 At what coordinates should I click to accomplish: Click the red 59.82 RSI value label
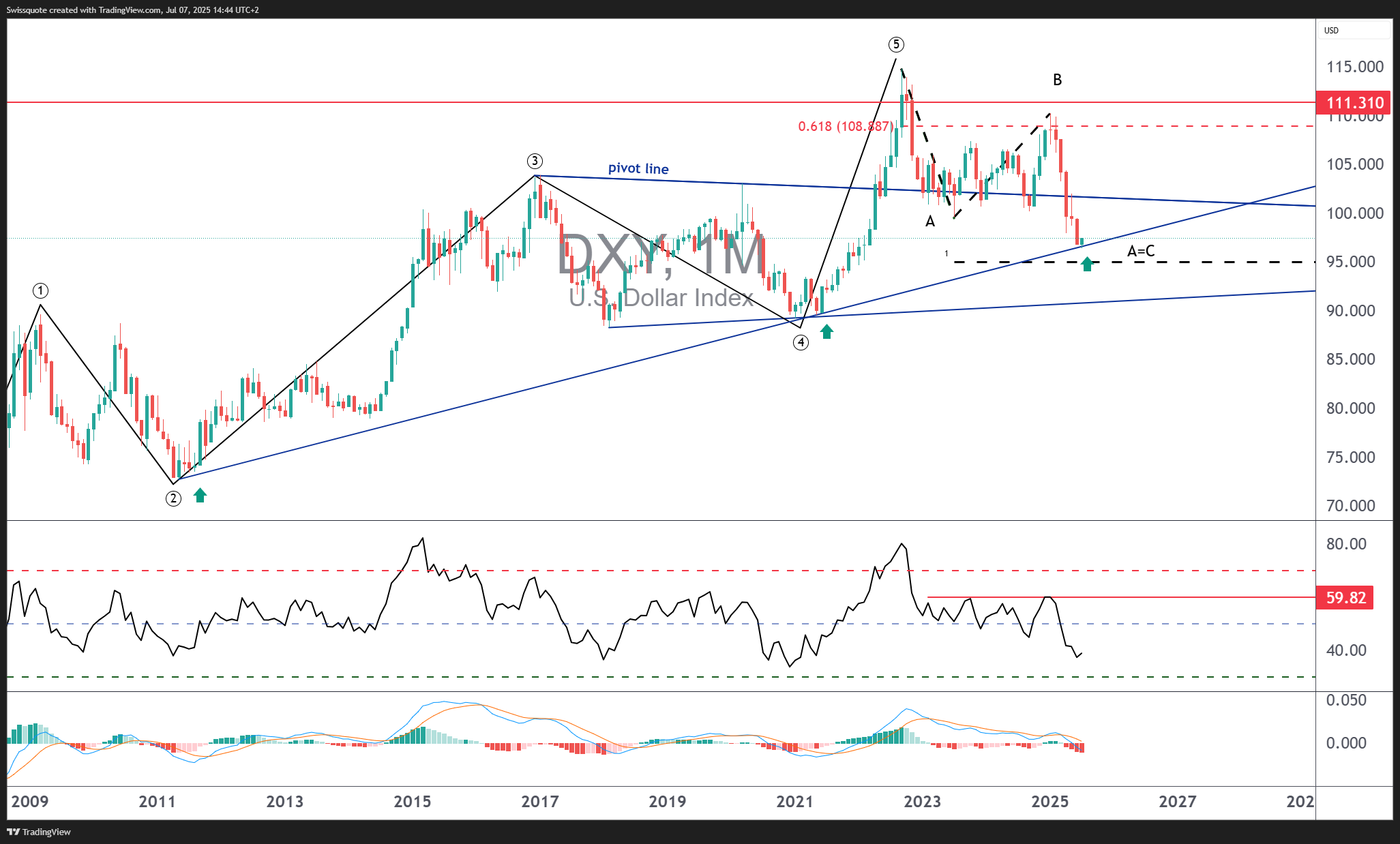tap(1345, 598)
